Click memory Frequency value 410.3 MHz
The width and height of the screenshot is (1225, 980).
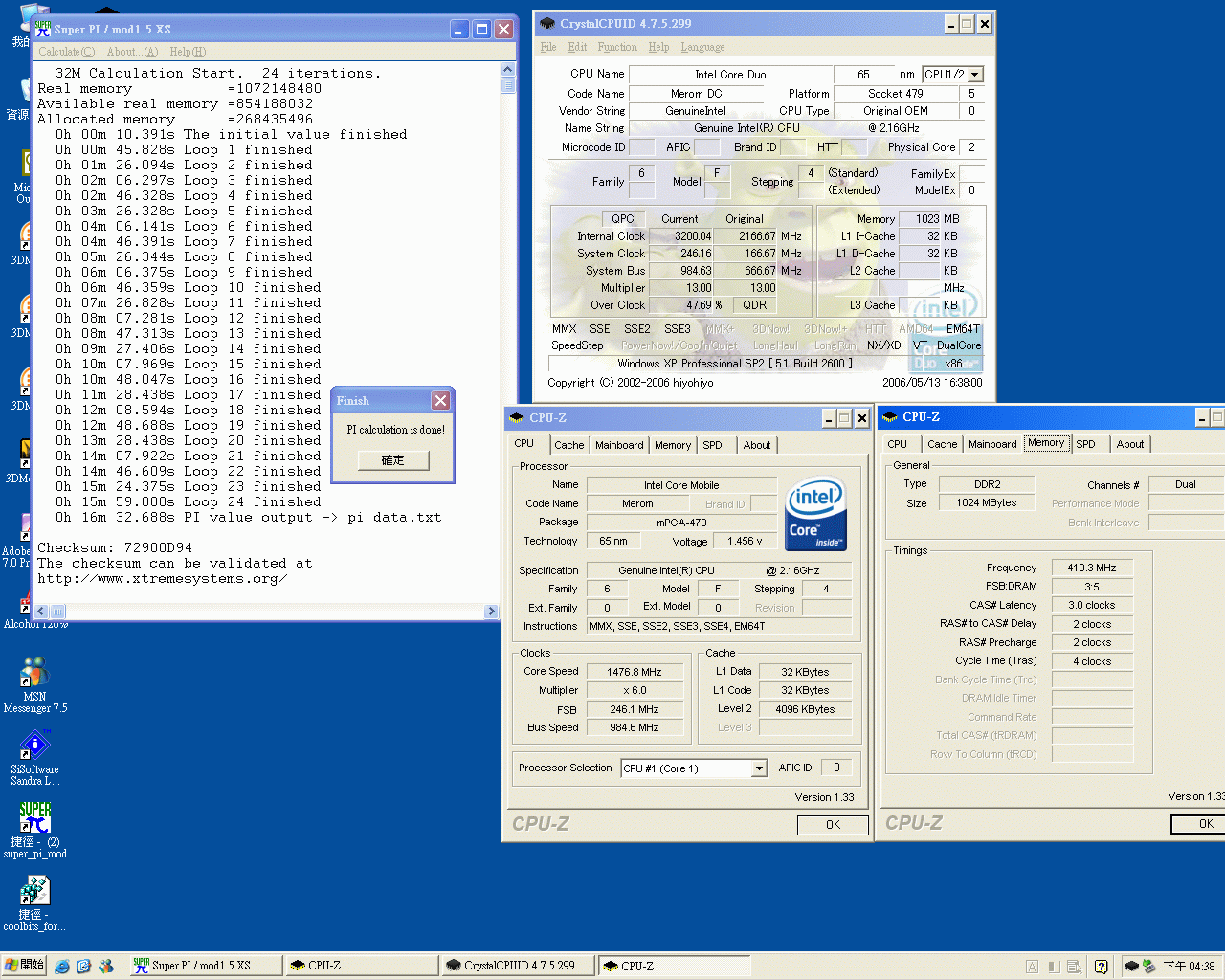click(x=1092, y=568)
